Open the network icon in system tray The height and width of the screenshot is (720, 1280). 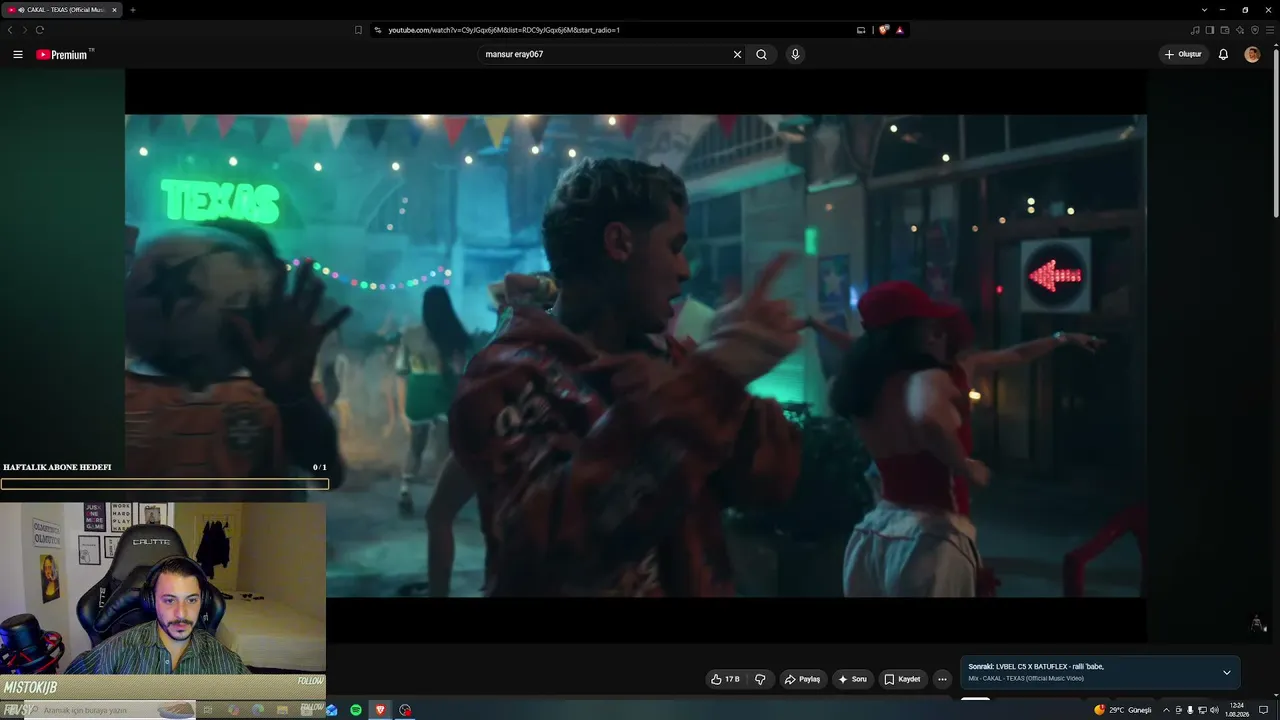1202,710
